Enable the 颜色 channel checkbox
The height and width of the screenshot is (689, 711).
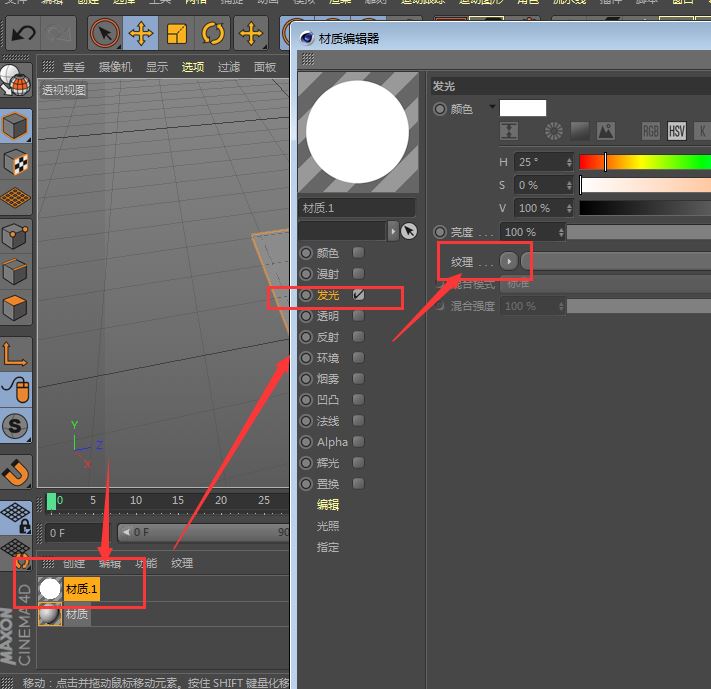click(x=358, y=253)
